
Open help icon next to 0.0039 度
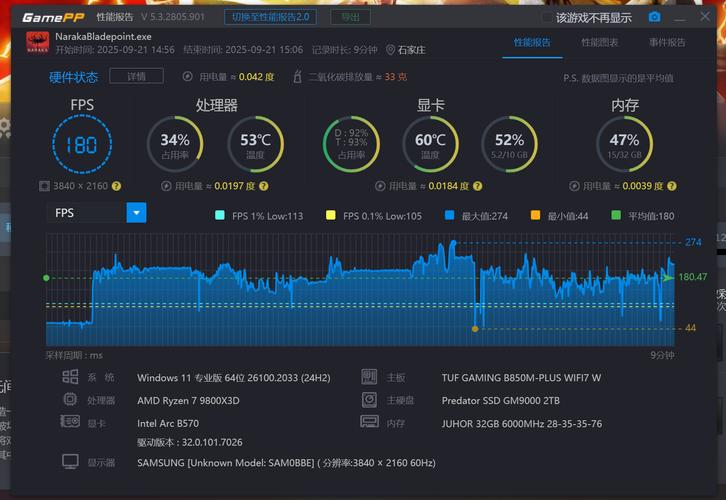[672, 186]
